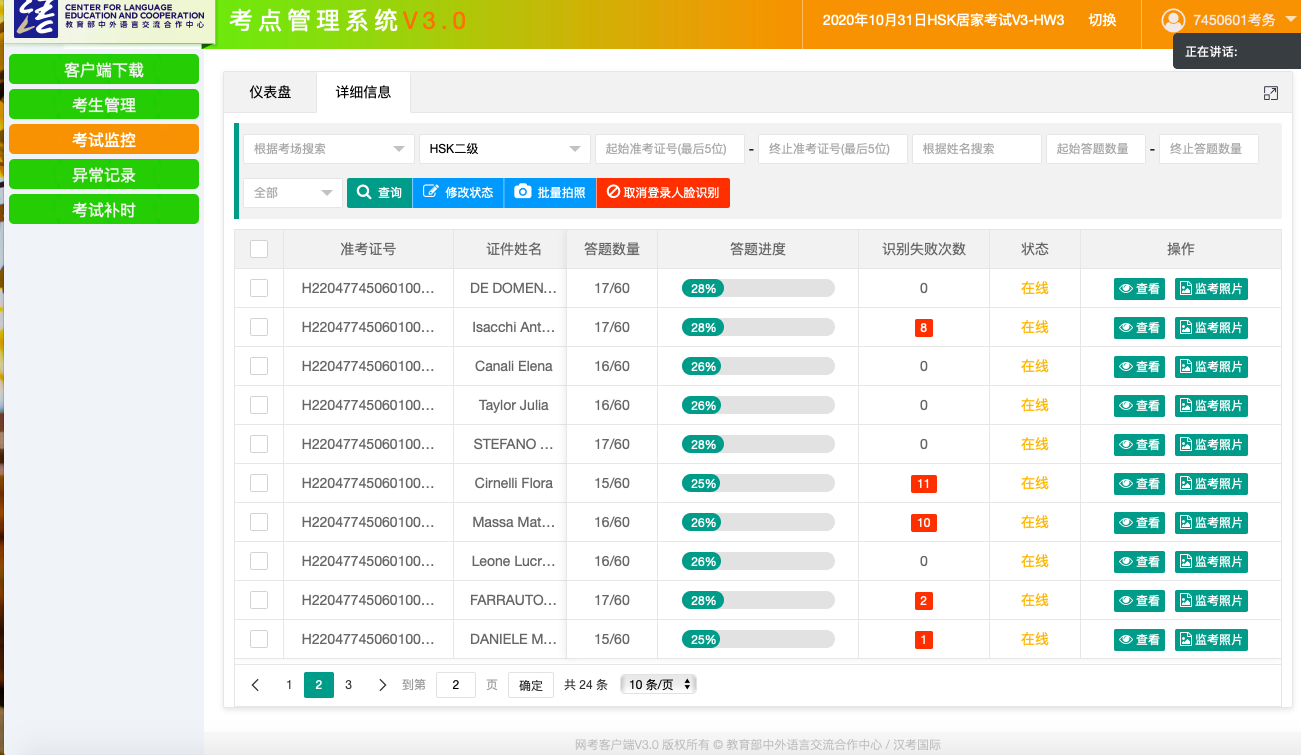
Task: Click the 切换 switch exam link
Action: click(x=1102, y=20)
